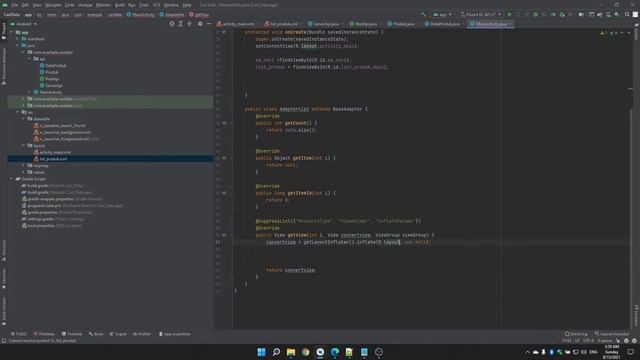
Task: Open Project panel gear settings
Action: tap(200, 24)
